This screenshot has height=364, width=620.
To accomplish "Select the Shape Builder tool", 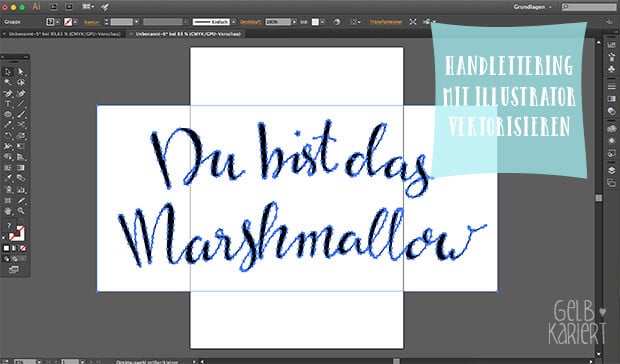I will tap(8, 157).
